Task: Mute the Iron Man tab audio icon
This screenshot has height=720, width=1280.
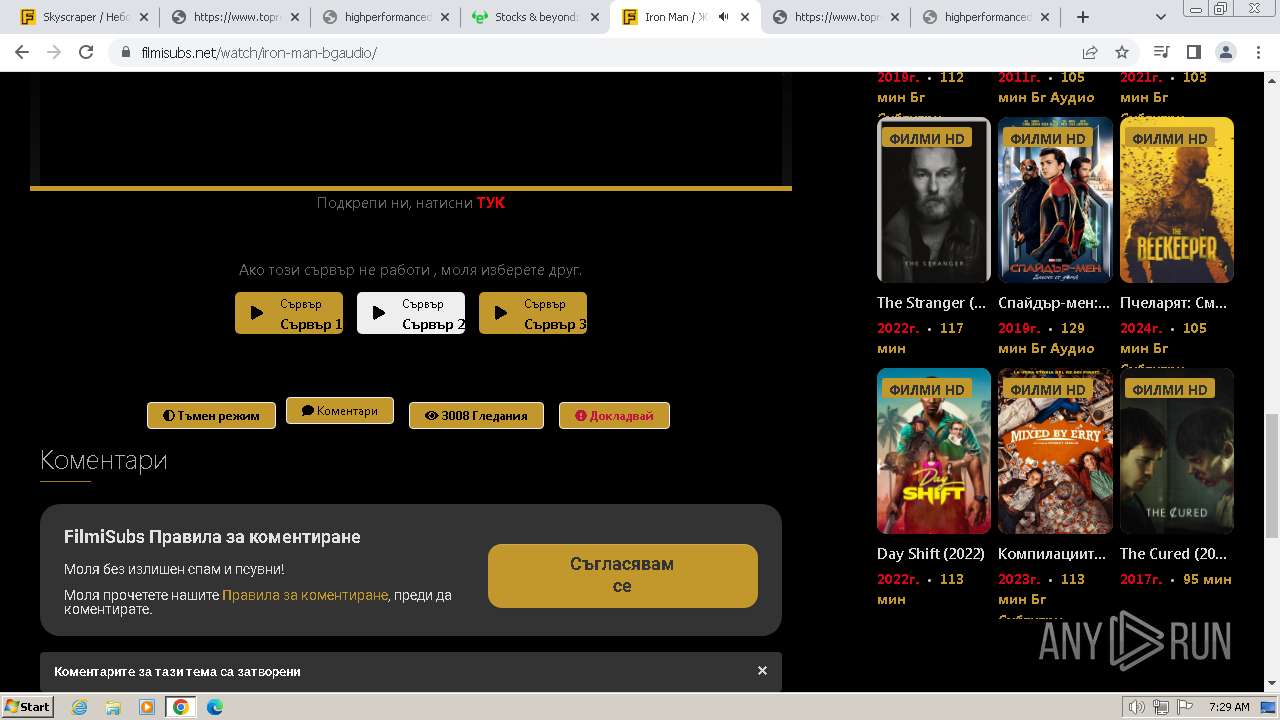Action: tap(723, 17)
